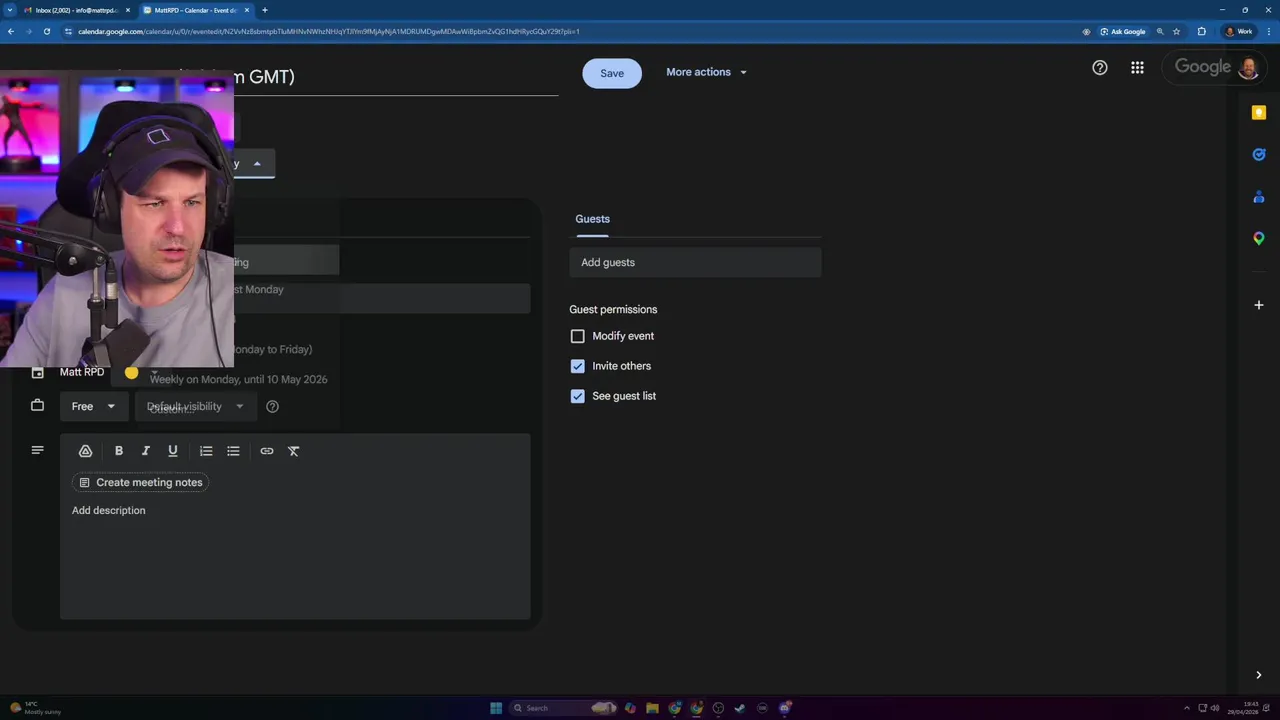Open the More actions dropdown
Viewport: 1280px width, 720px height.
(x=707, y=72)
